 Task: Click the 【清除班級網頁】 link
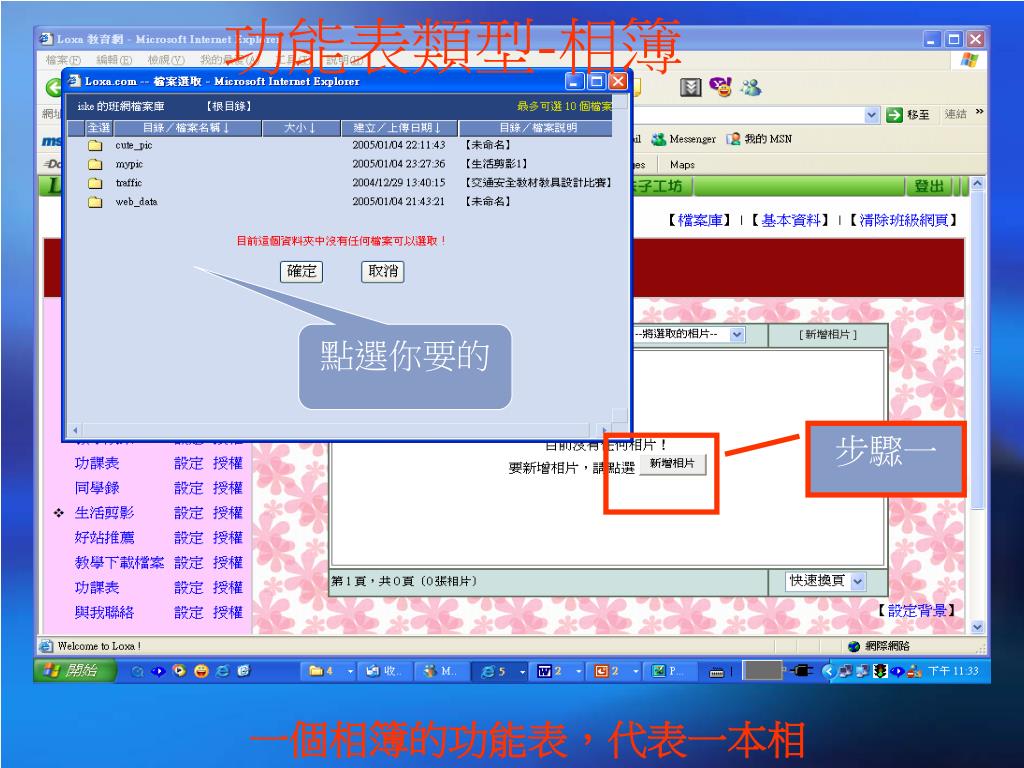(x=903, y=220)
